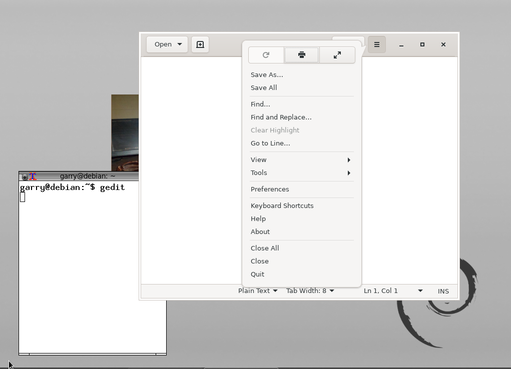
Task: Click the Reload icon in gedit menu
Action: 266,55
